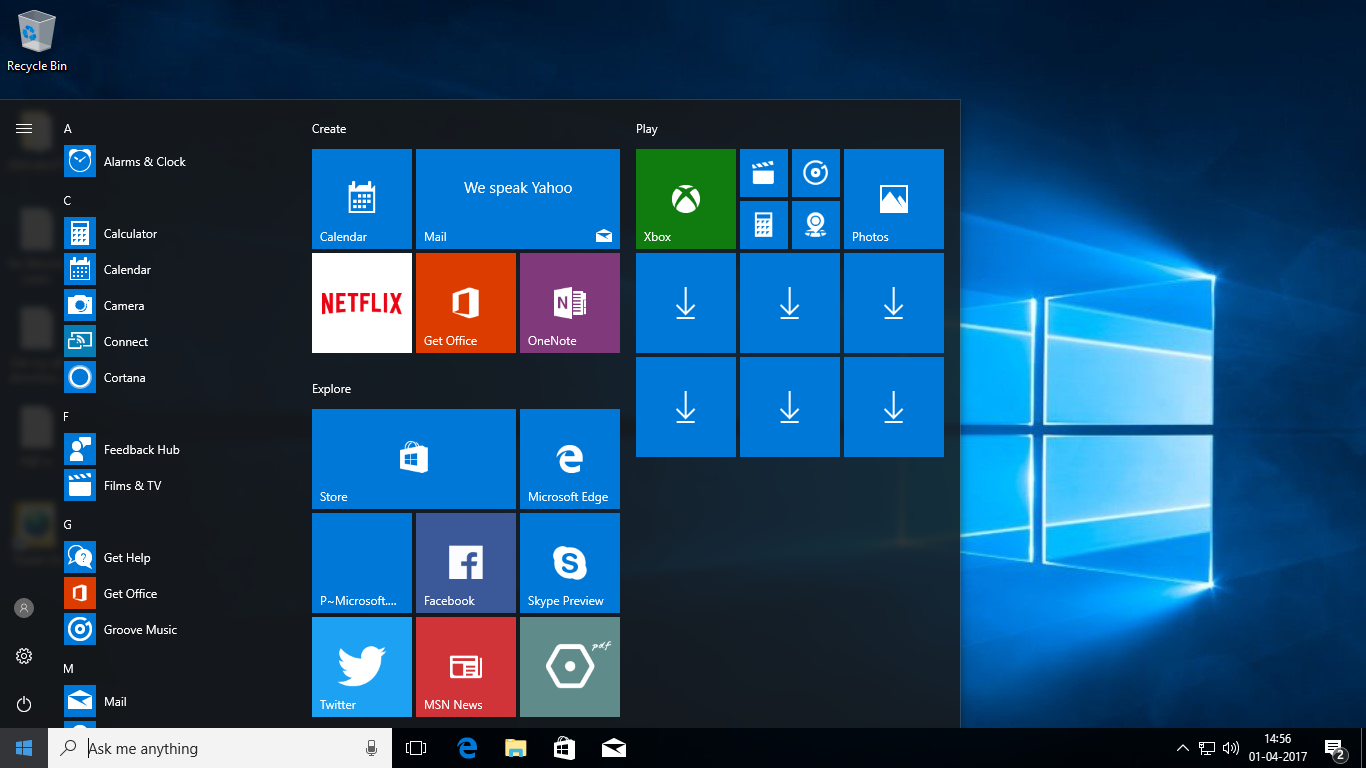Open Store from the taskbar
The height and width of the screenshot is (768, 1366).
pyautogui.click(x=564, y=748)
